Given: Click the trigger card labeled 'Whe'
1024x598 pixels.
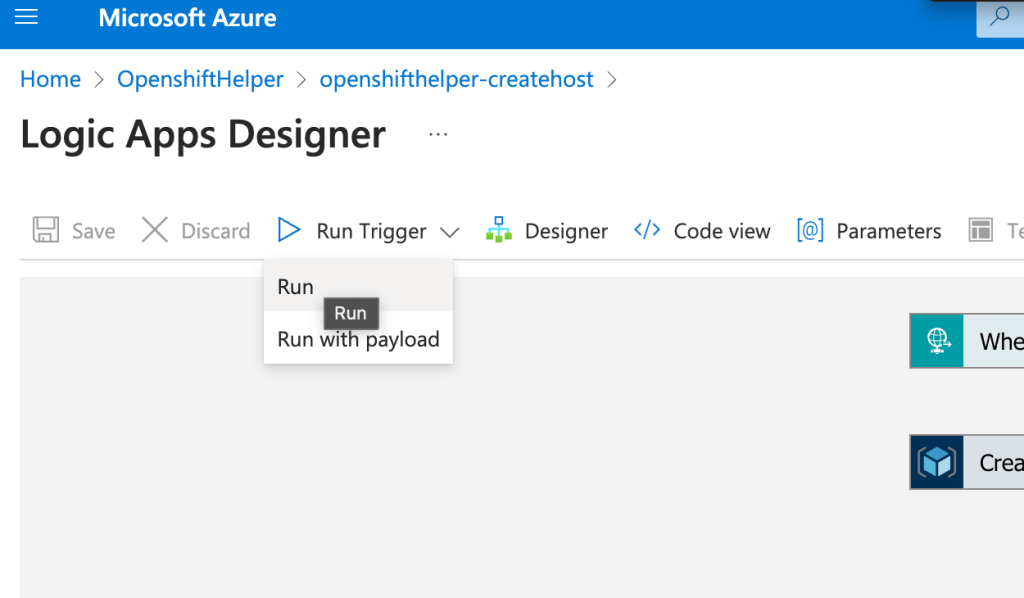Looking at the screenshot, I should click(x=967, y=341).
